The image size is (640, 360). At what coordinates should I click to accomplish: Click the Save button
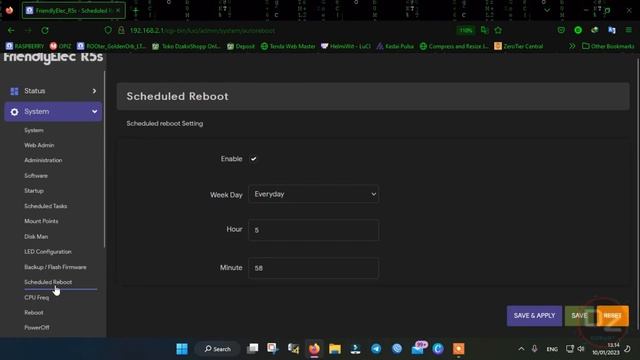(x=579, y=316)
